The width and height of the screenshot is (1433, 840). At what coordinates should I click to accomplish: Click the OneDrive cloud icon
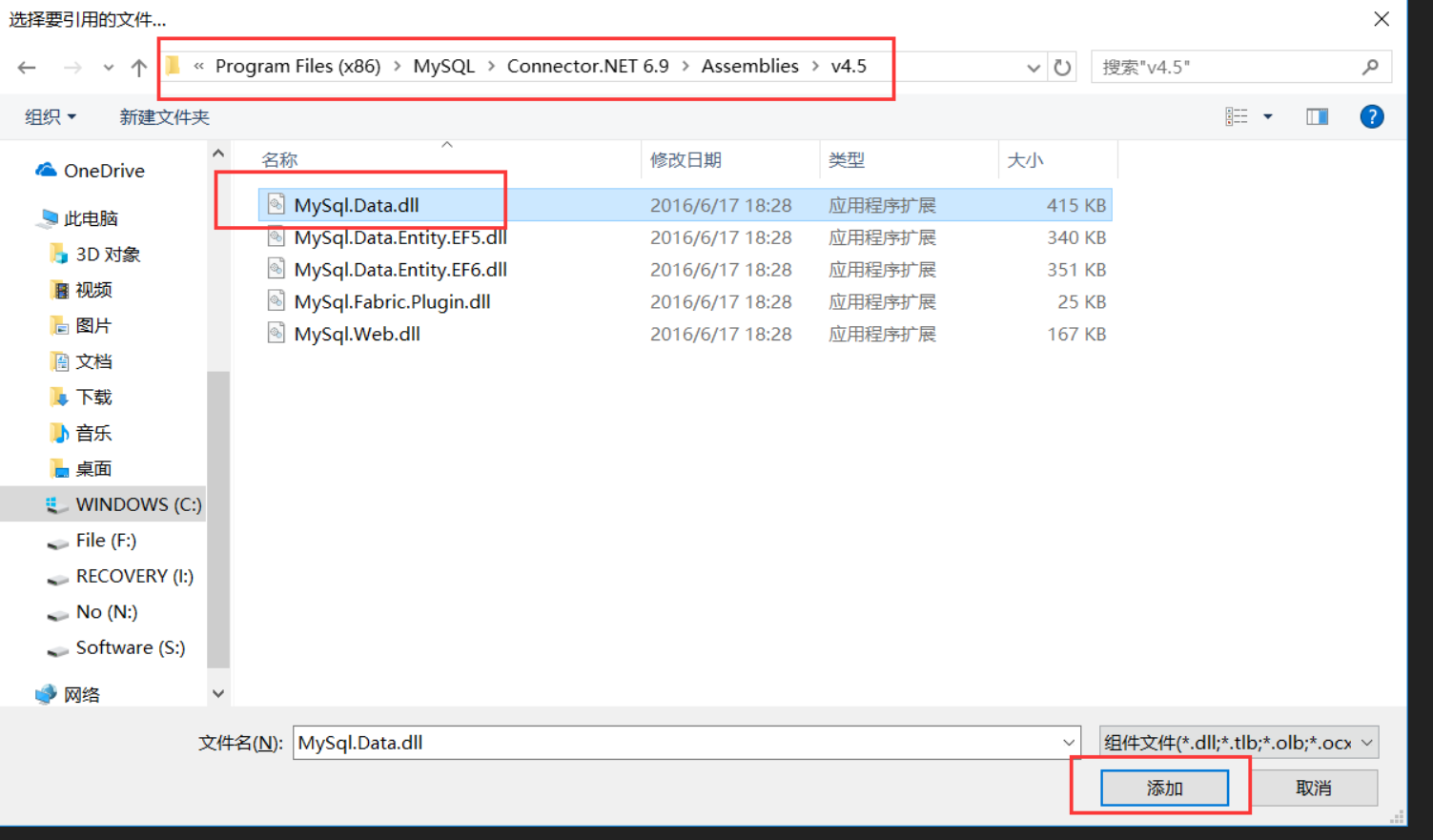pos(46,170)
